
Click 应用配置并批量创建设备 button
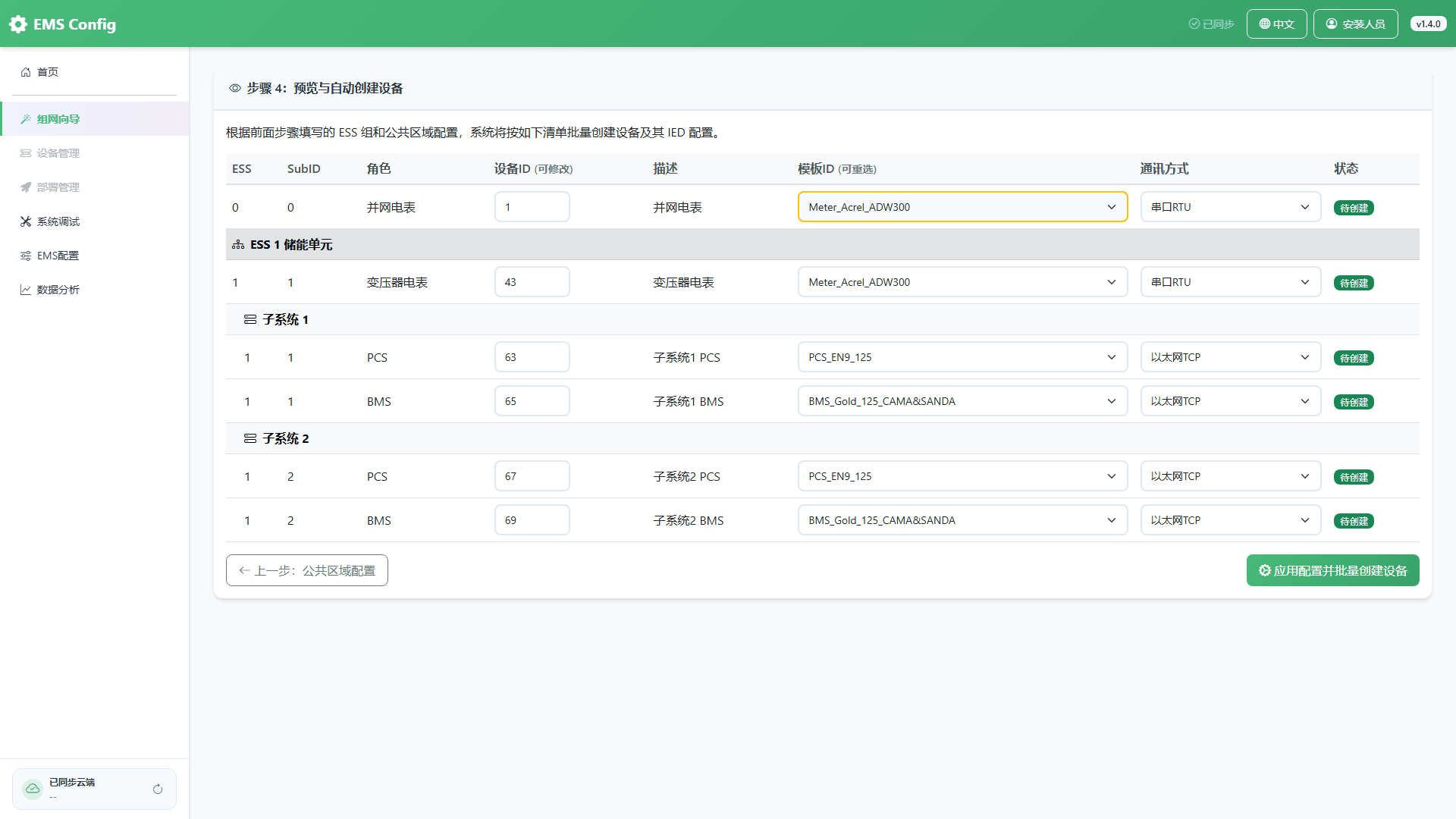[x=1332, y=570]
